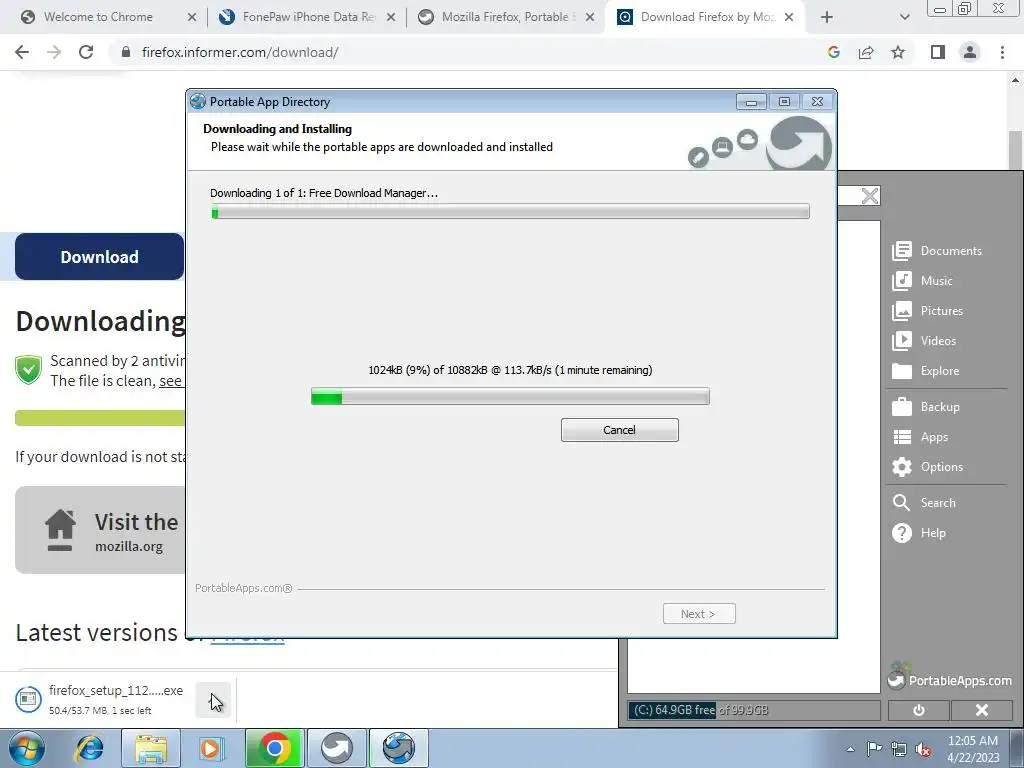Click PortableApps.com logo in menu

950,677
